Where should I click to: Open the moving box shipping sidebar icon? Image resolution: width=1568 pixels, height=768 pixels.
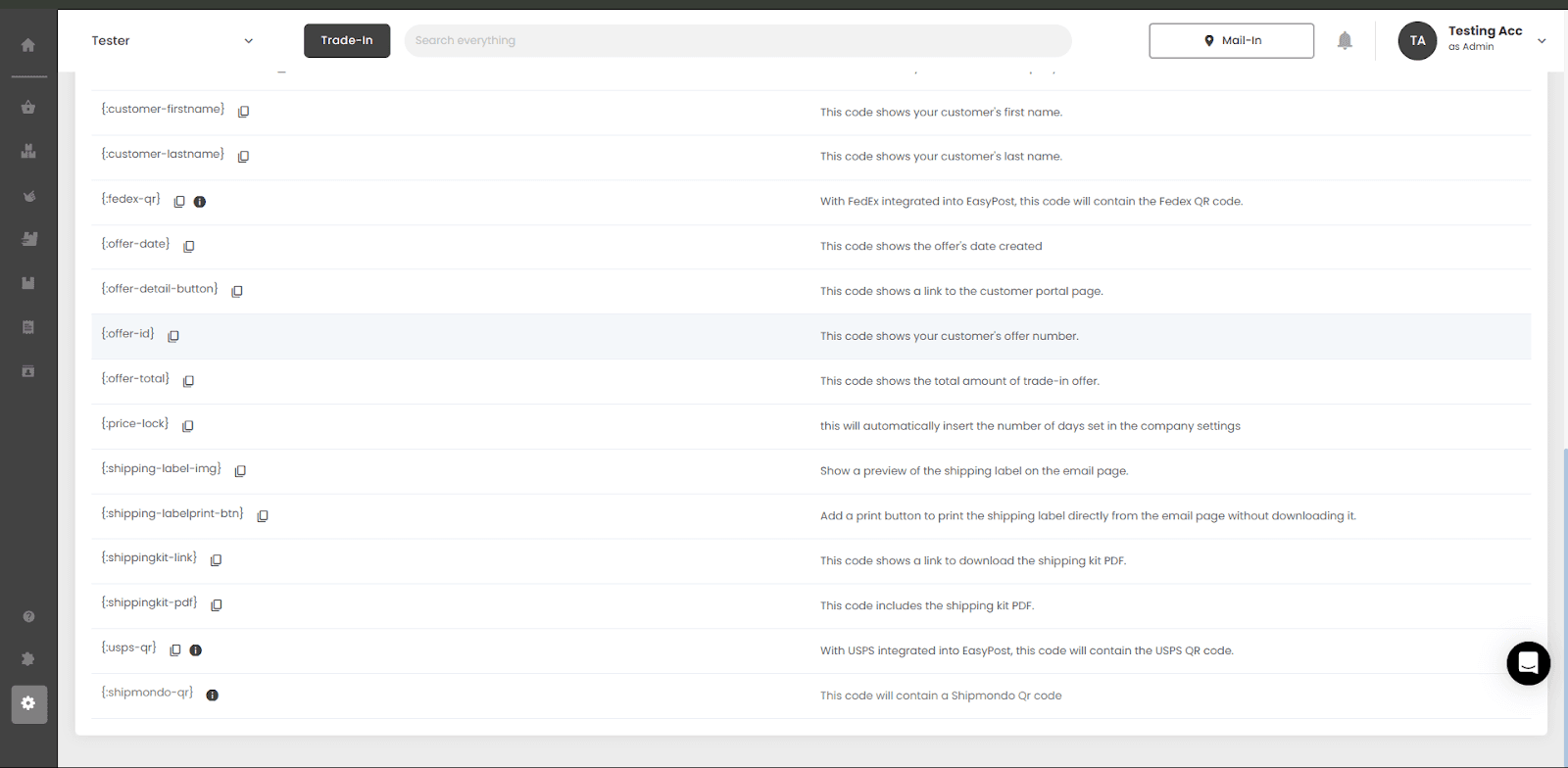coord(28,239)
